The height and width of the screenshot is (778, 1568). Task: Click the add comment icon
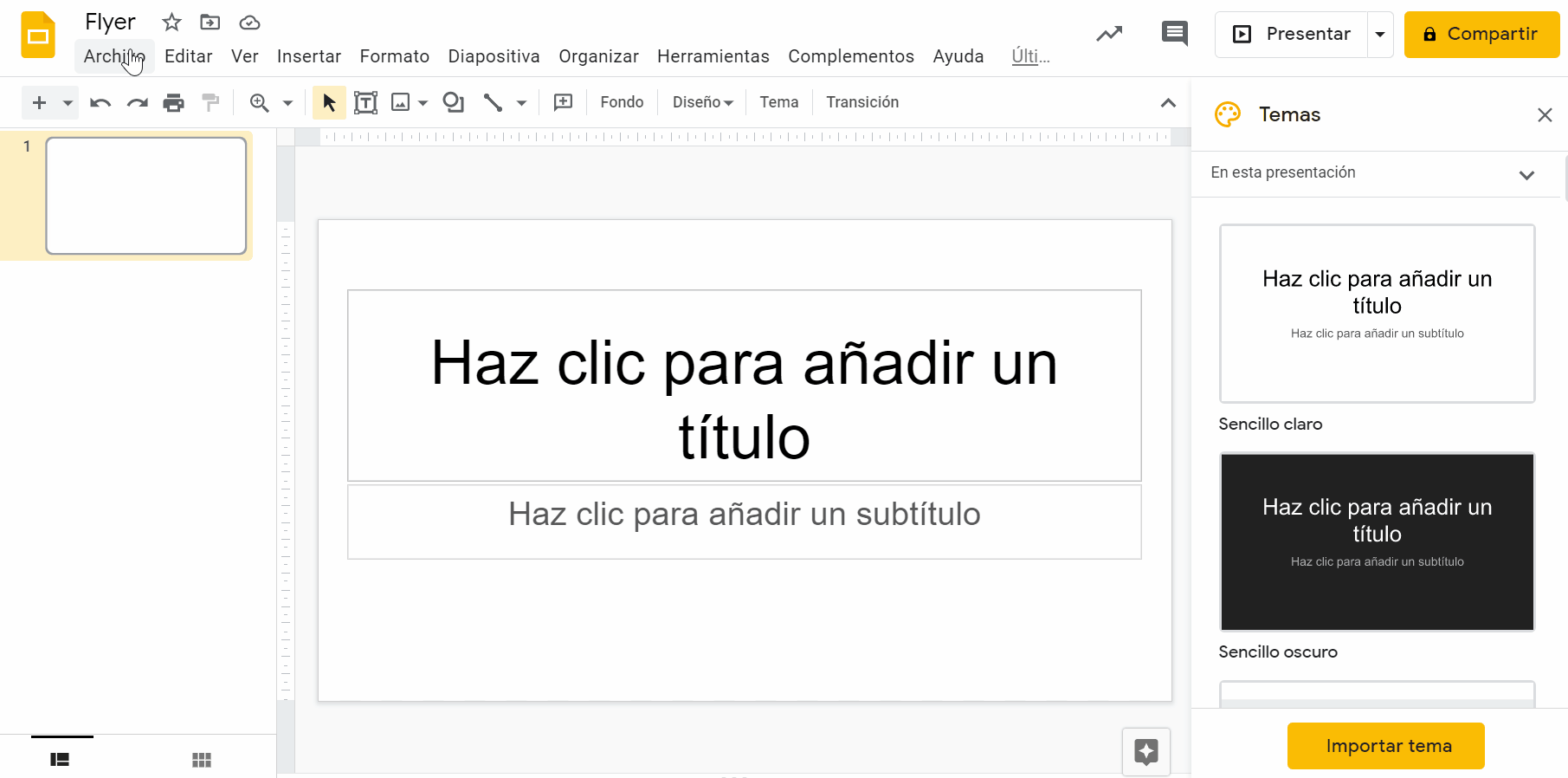point(563,103)
